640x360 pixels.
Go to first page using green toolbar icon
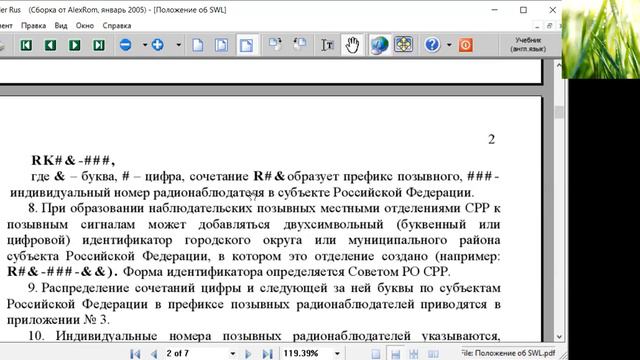tap(26, 45)
